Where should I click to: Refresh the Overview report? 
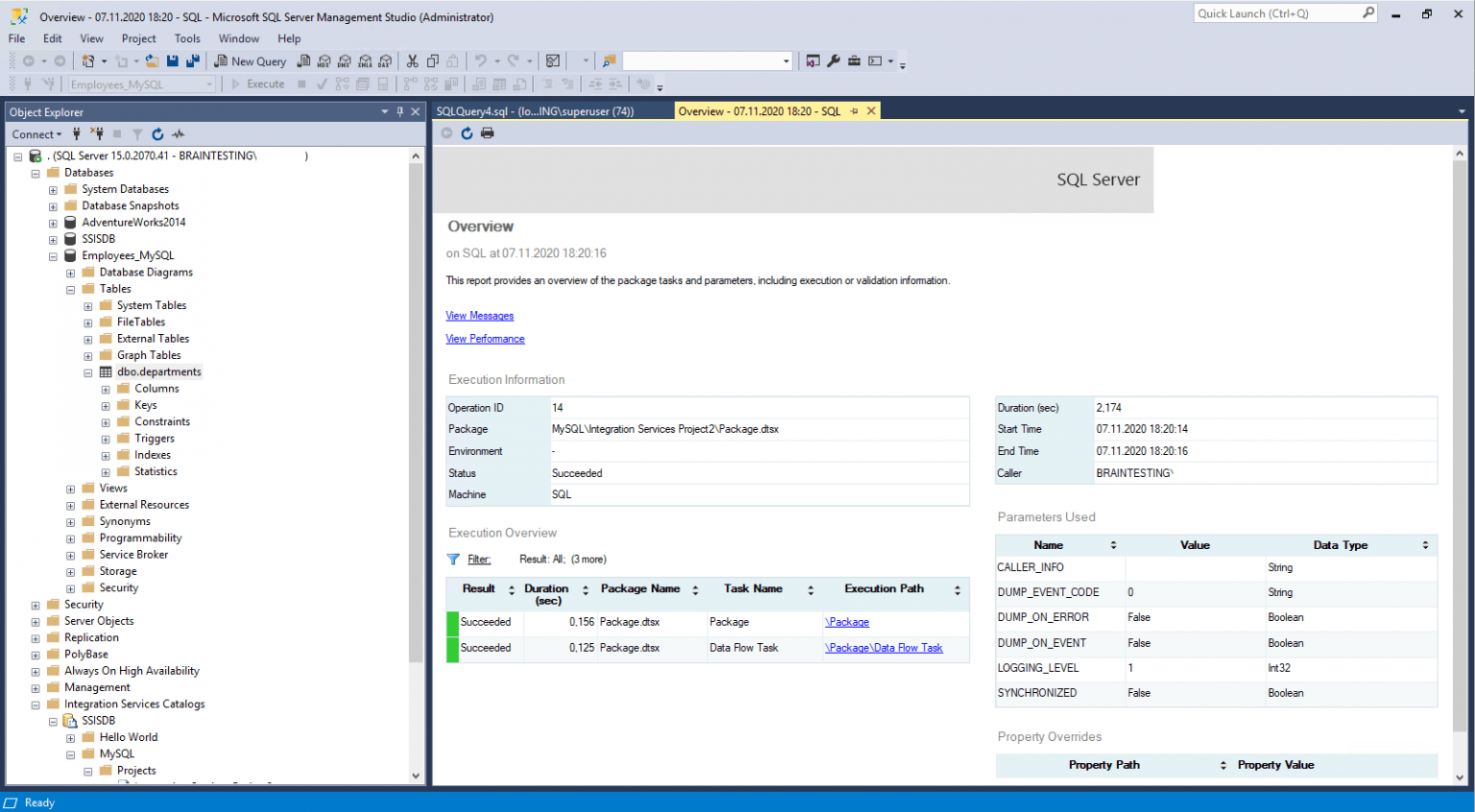(x=467, y=133)
